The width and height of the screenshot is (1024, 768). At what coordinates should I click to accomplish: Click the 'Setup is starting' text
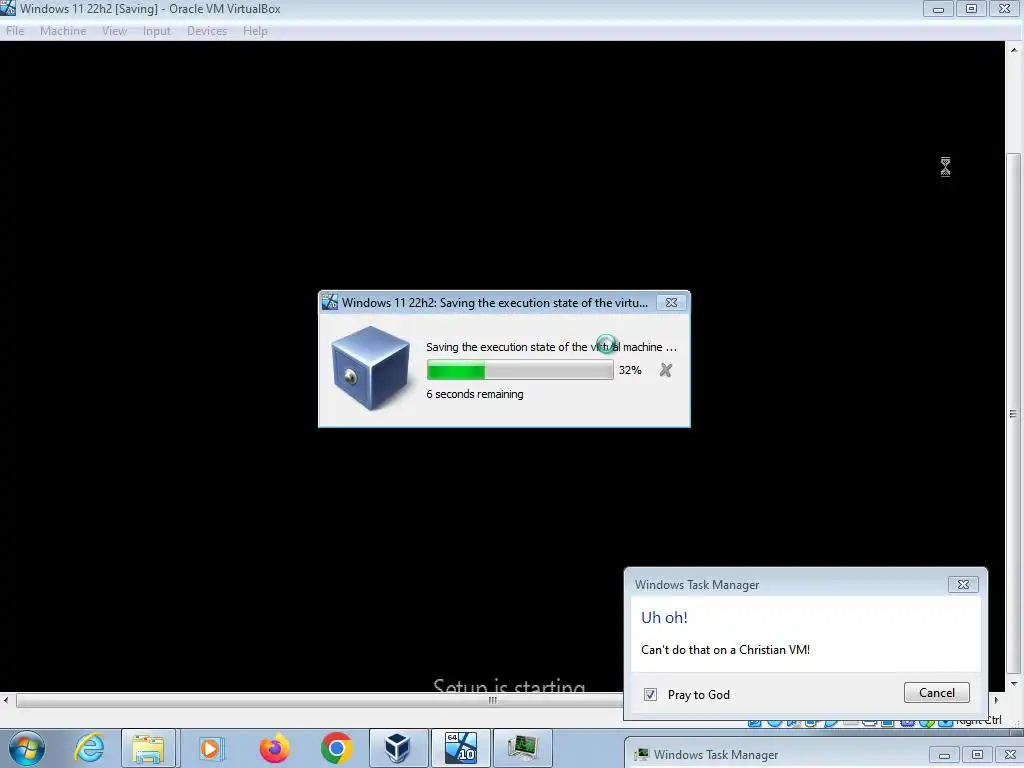pos(509,685)
